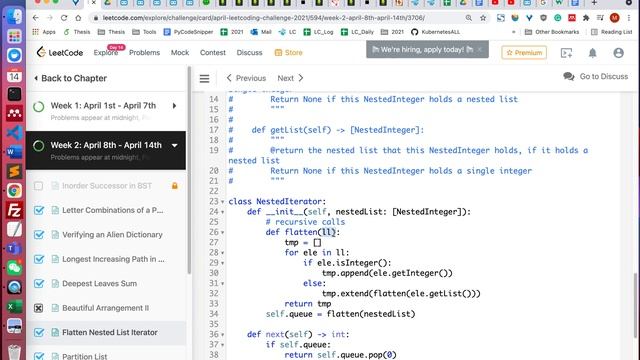
Task: Open Discuss in navigation
Action: (x=249, y=53)
